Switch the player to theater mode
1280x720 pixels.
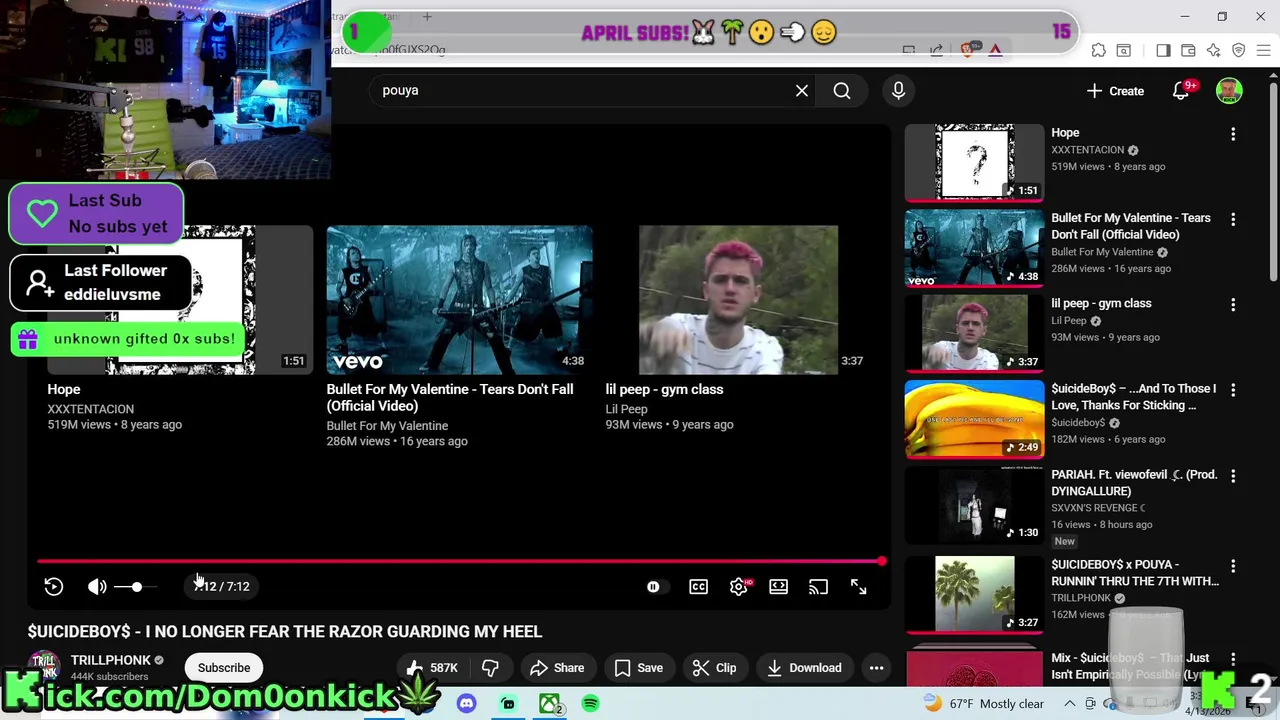(x=778, y=587)
